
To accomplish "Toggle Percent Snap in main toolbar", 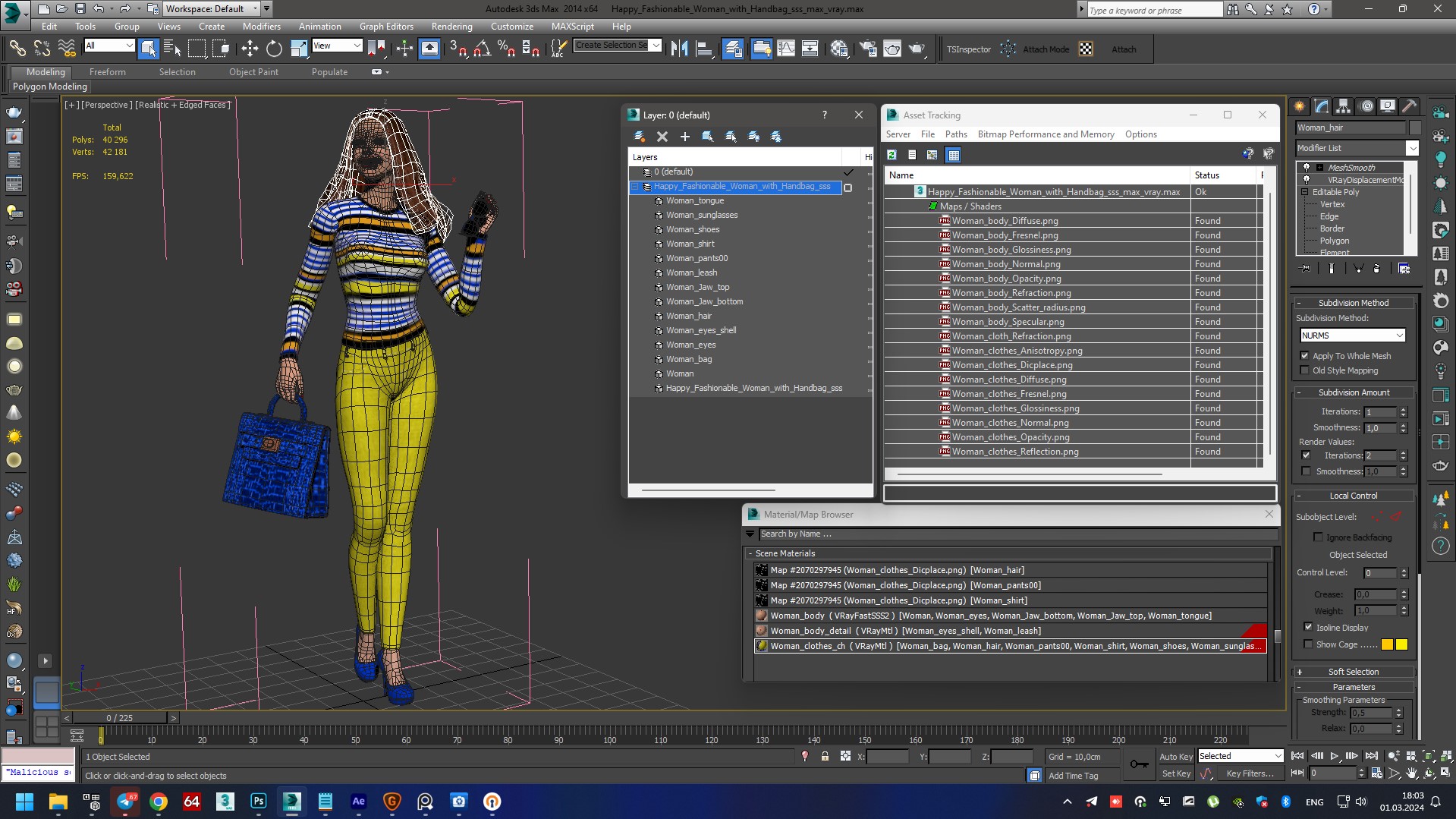I will (506, 49).
